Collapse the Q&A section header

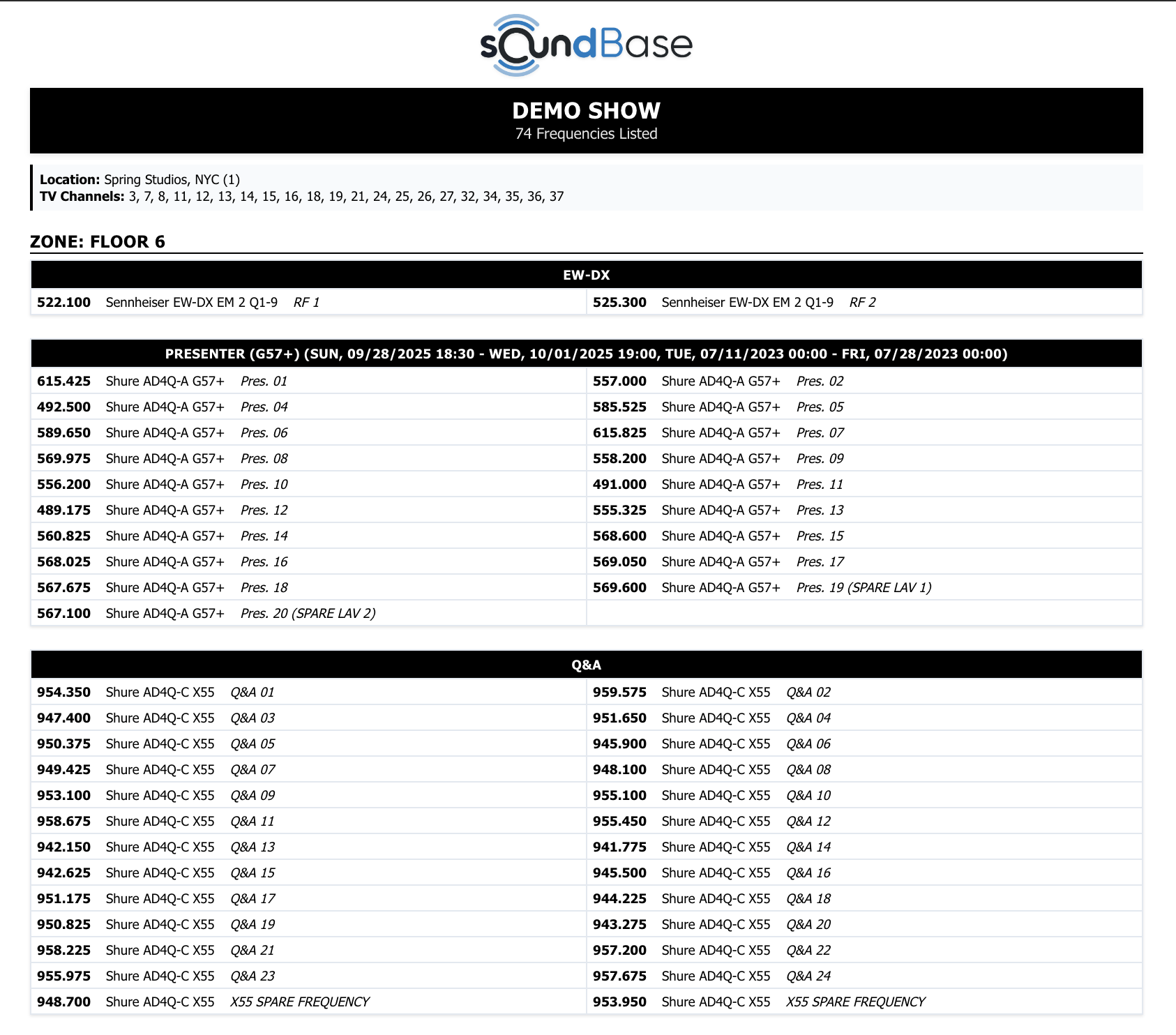[x=586, y=665]
